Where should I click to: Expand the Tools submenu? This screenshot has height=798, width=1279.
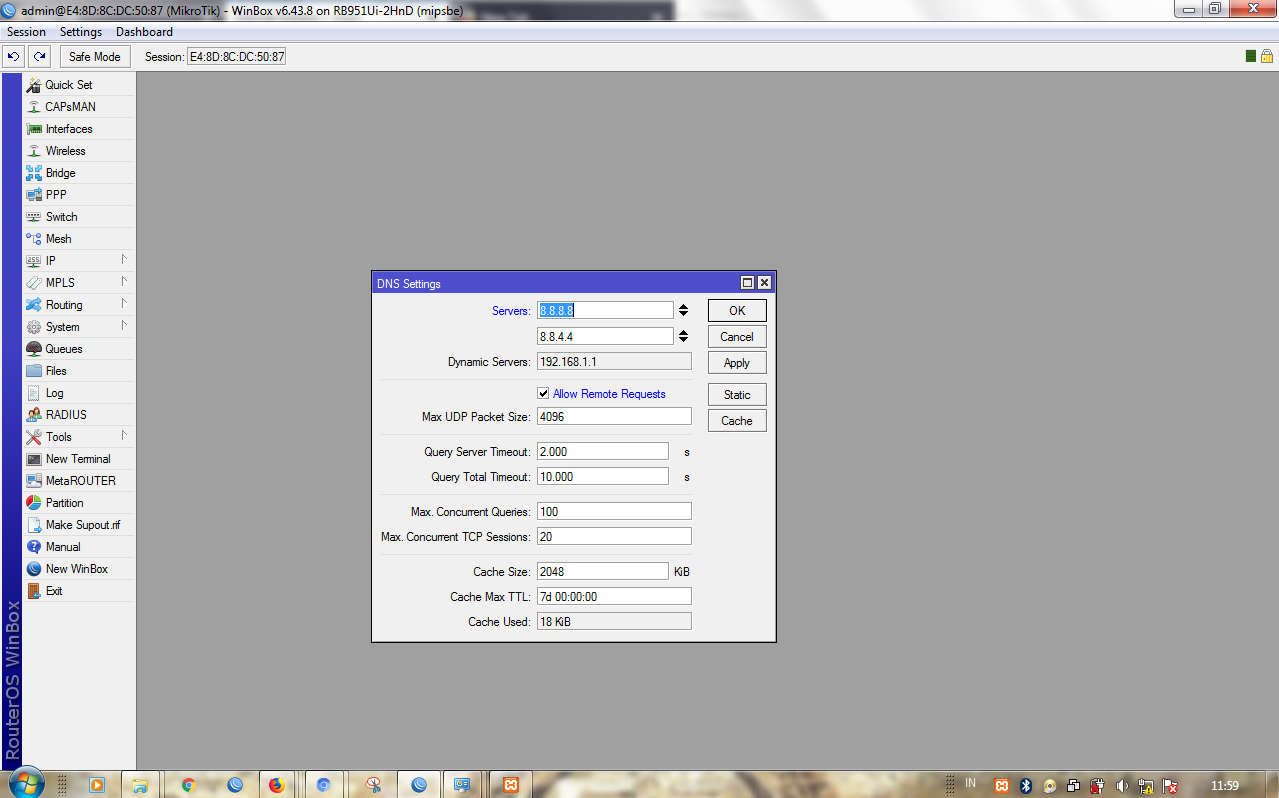coord(79,437)
